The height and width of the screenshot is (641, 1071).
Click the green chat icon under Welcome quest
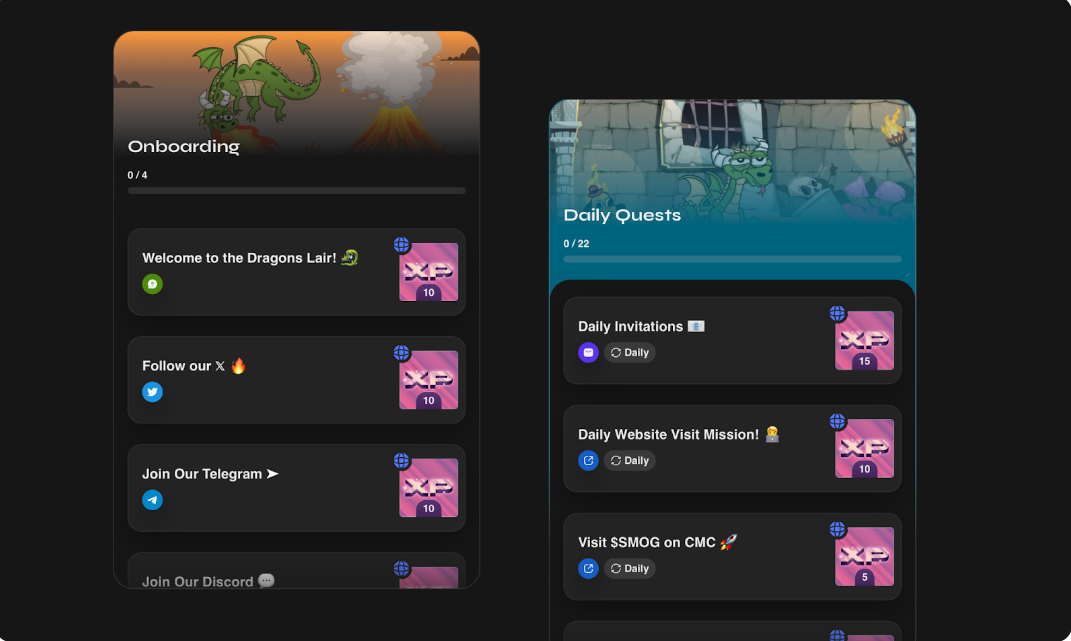(x=152, y=284)
